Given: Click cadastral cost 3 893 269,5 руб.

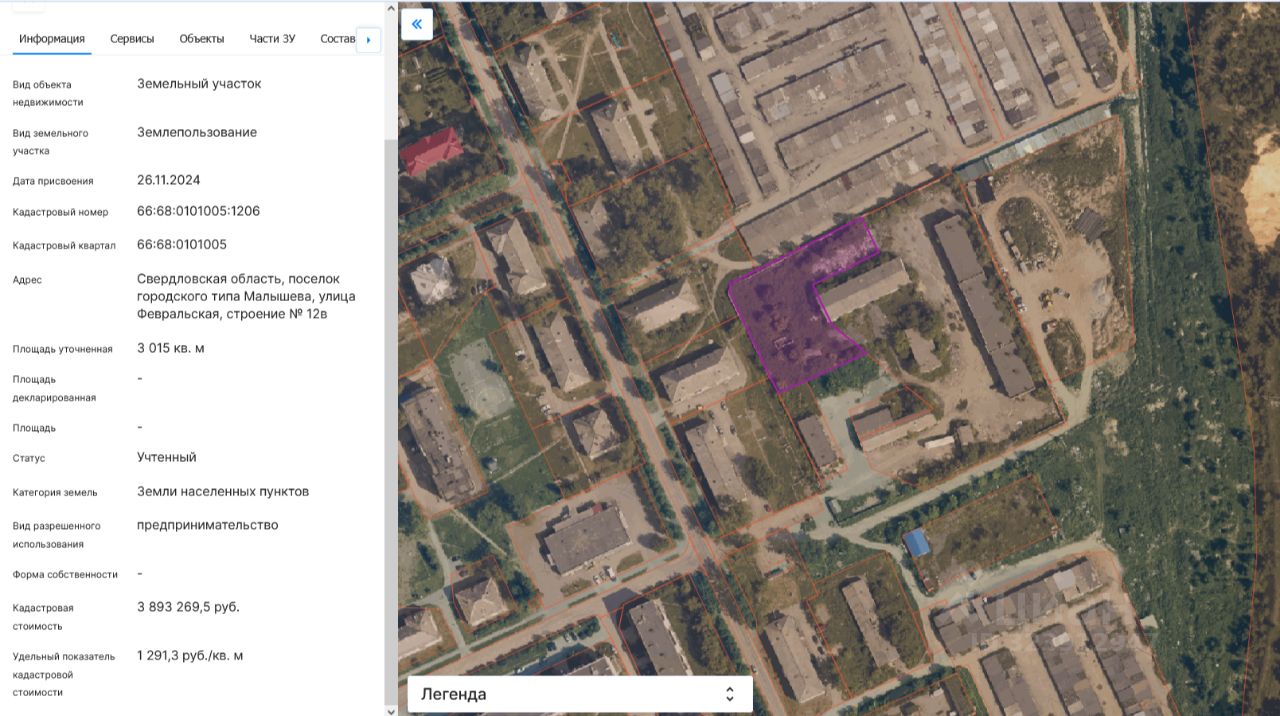Looking at the screenshot, I should tap(188, 607).
